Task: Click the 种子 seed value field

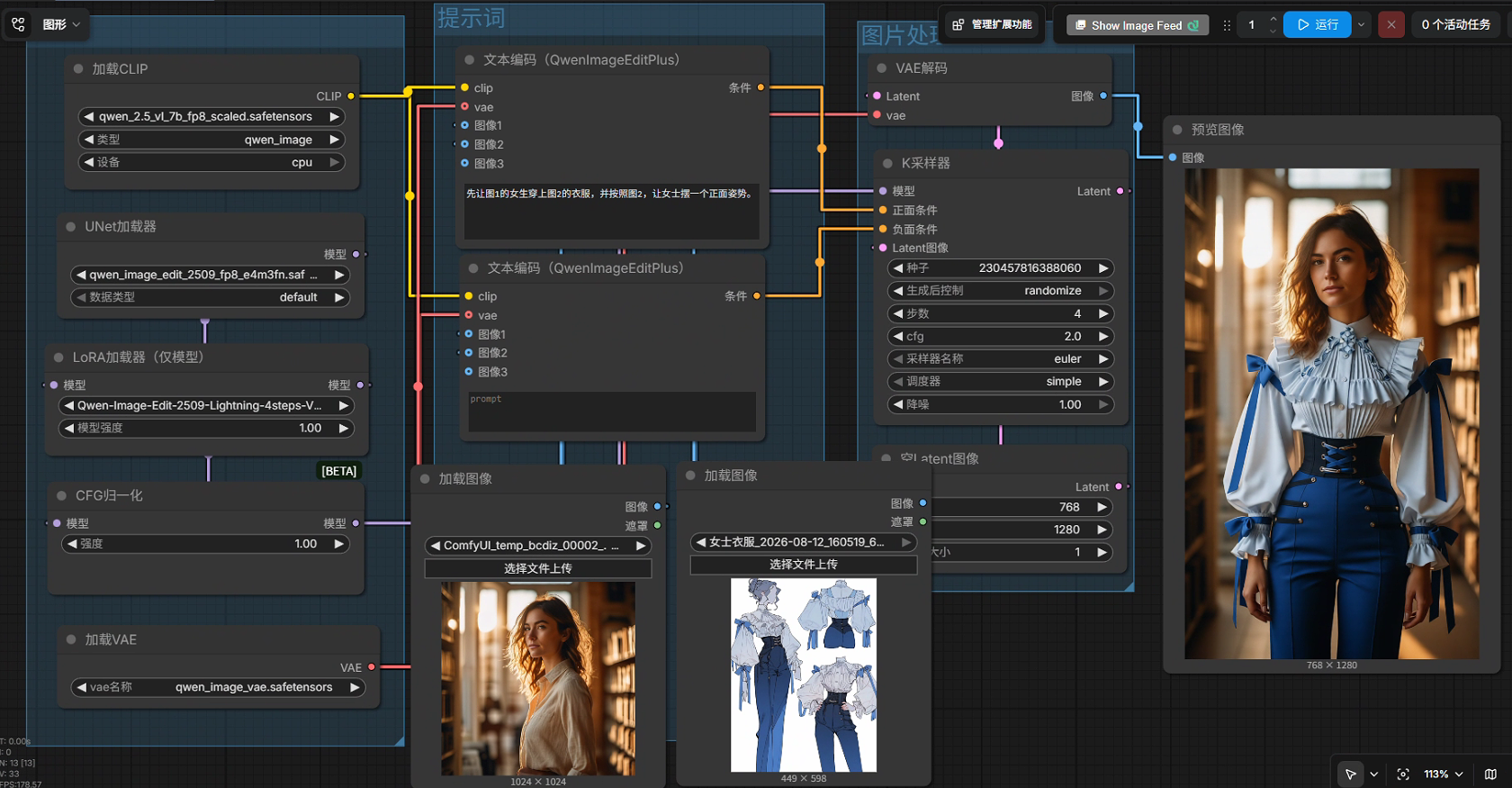Action: (1001, 267)
